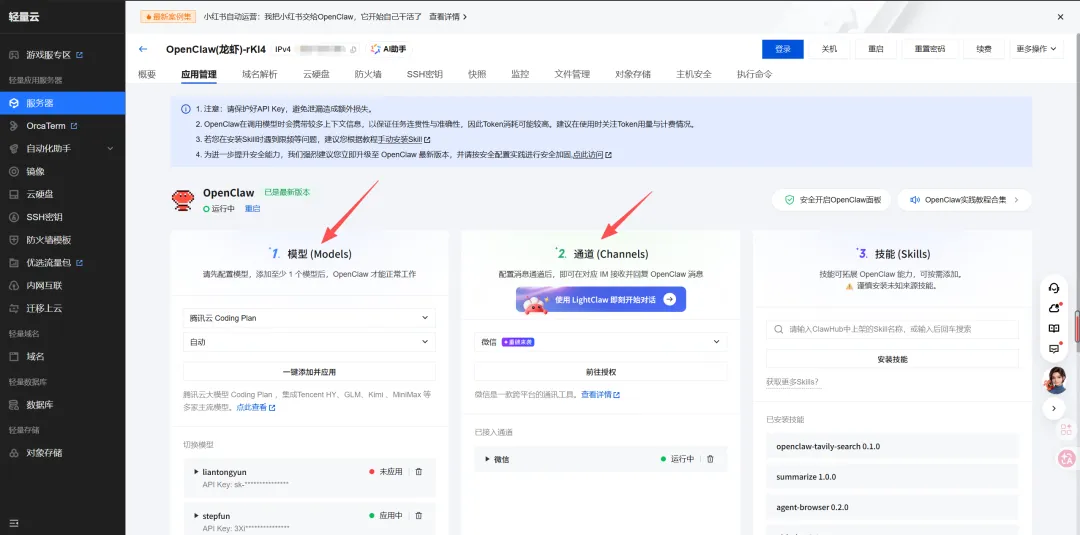This screenshot has height=535, width=1080.
Task: Click the 云硬盘 sidebar icon
Action: pos(14,194)
